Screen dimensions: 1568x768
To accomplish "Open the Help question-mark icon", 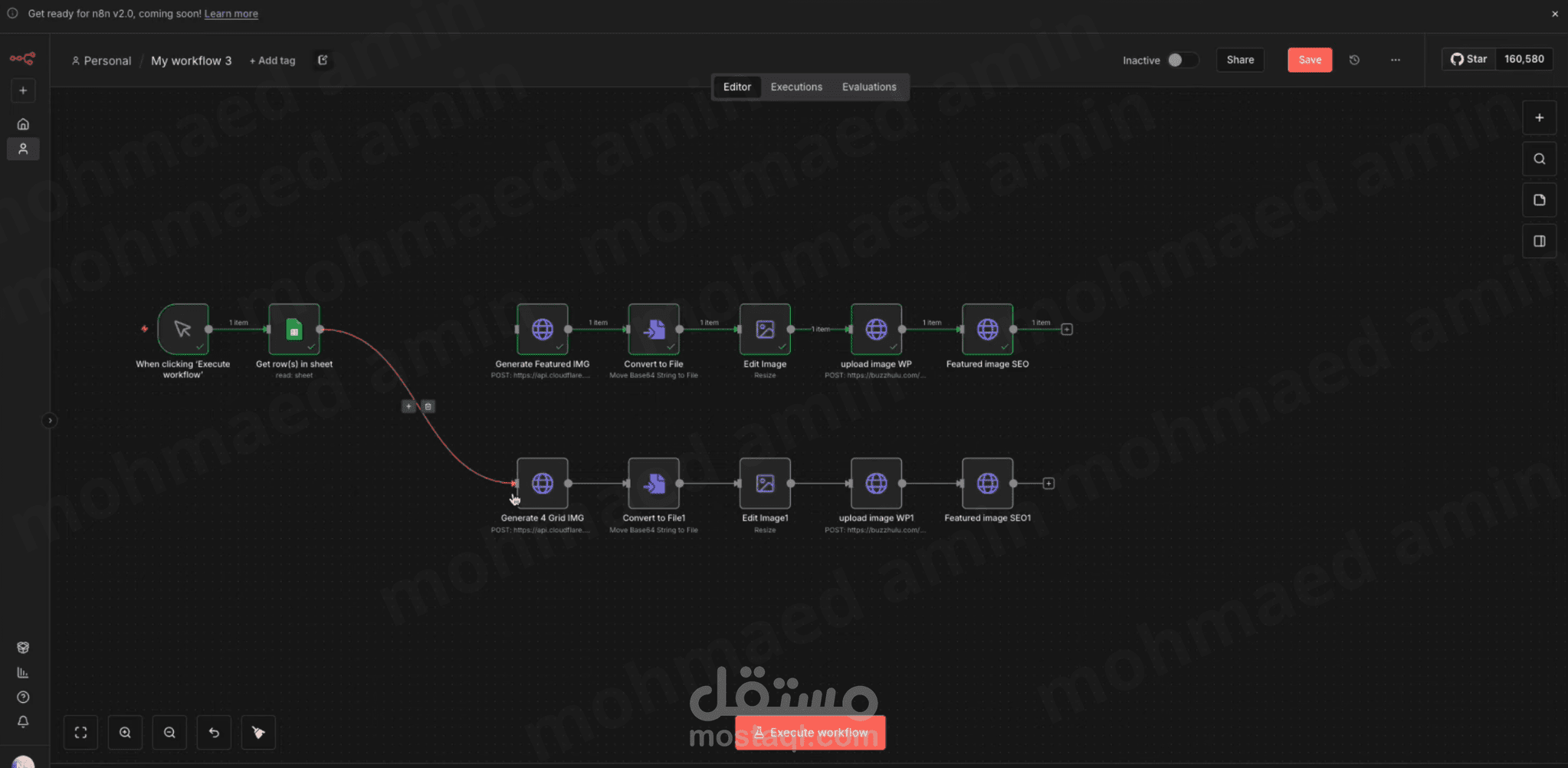I will (x=23, y=697).
